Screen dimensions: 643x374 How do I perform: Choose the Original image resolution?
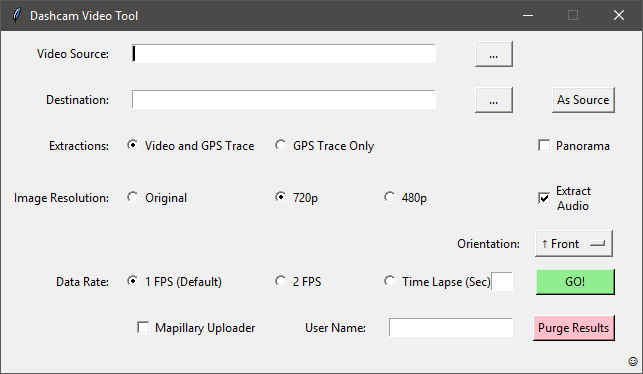(132, 197)
